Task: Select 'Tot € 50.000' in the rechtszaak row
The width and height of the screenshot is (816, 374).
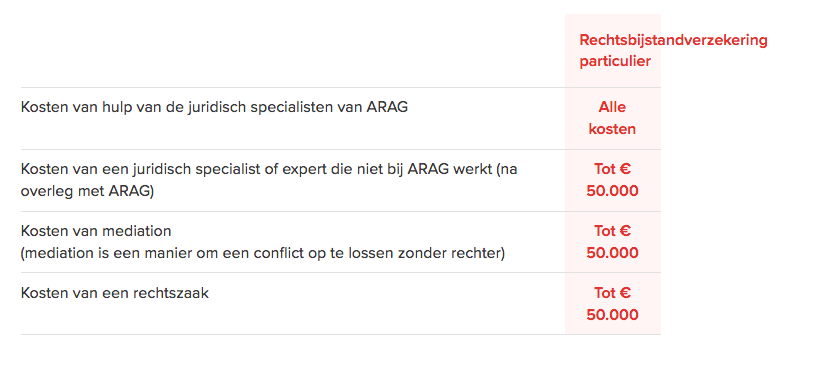Action: [x=612, y=304]
